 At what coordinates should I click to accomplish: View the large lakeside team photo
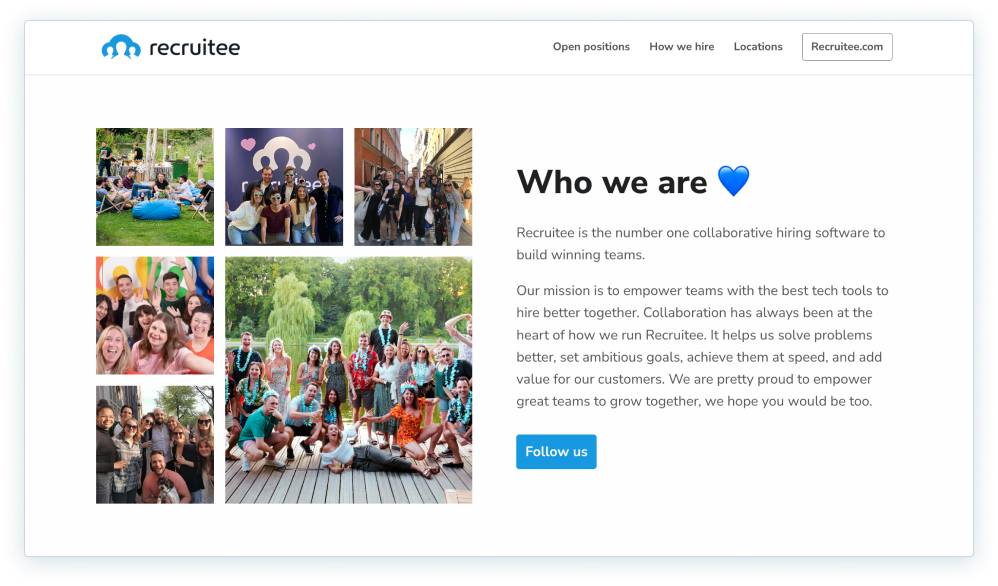[348, 378]
